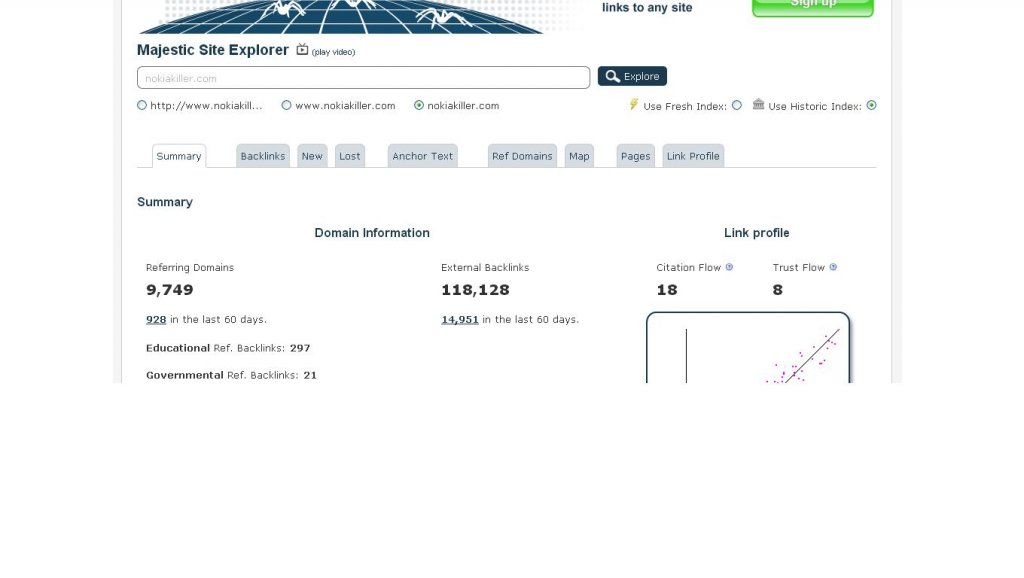Screen dimensions: 1024x578
Task: Click the Educational Ref. Backlinks: 297 line
Action: click(228, 348)
